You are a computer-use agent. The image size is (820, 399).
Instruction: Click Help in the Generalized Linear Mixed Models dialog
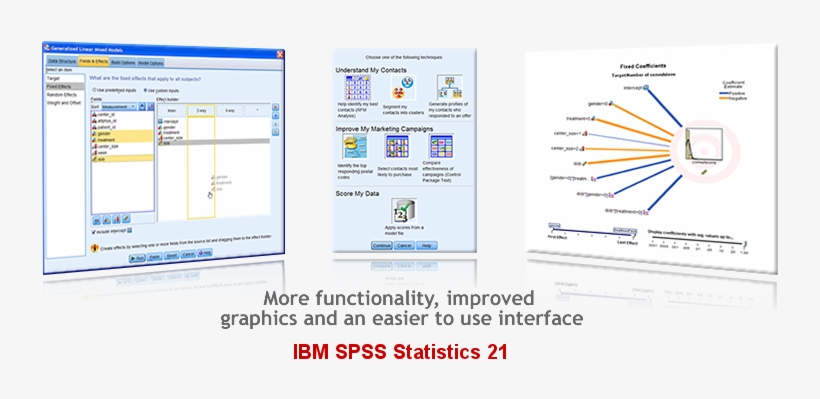205,253
